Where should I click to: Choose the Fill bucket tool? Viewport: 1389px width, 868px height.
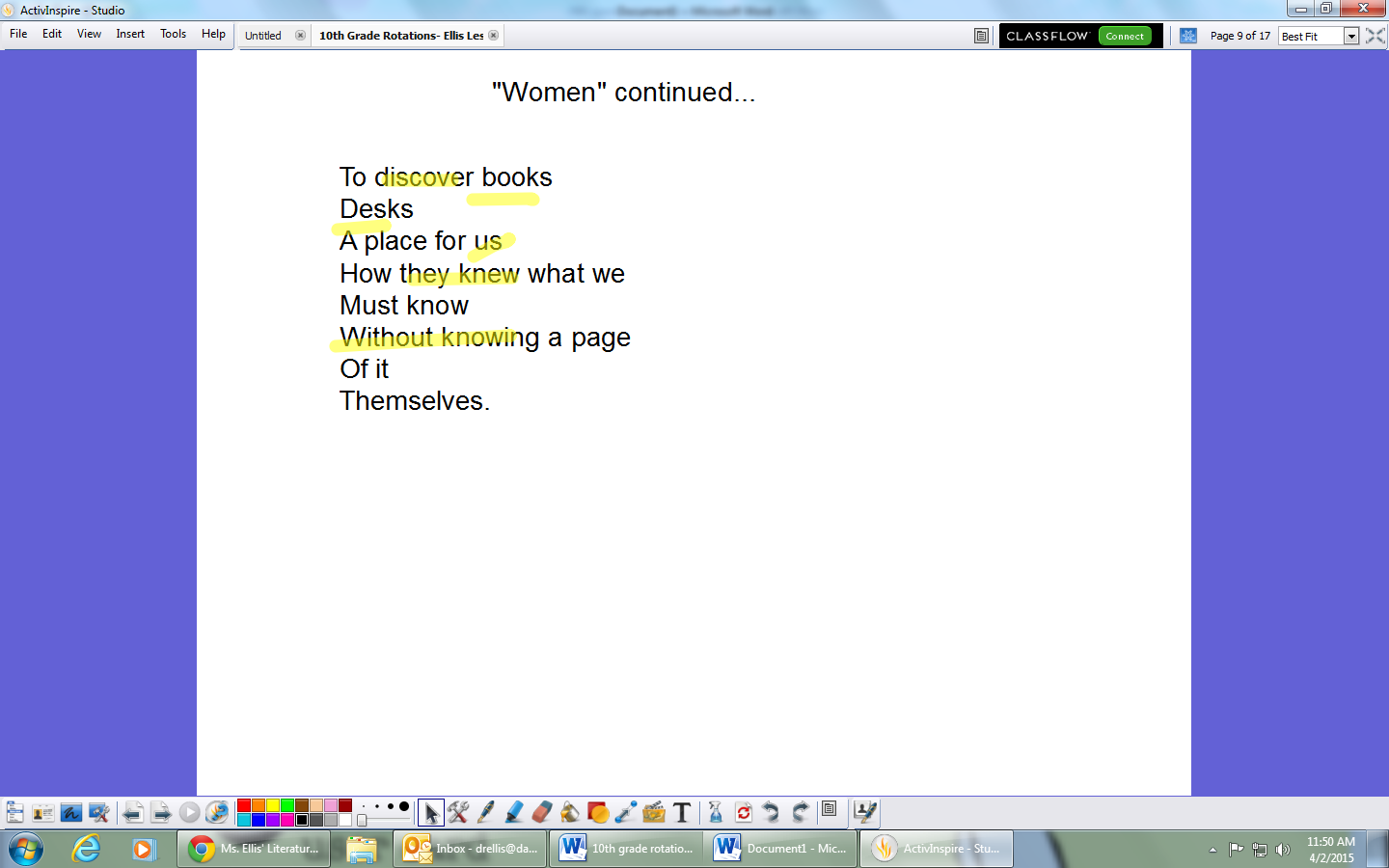[570, 813]
